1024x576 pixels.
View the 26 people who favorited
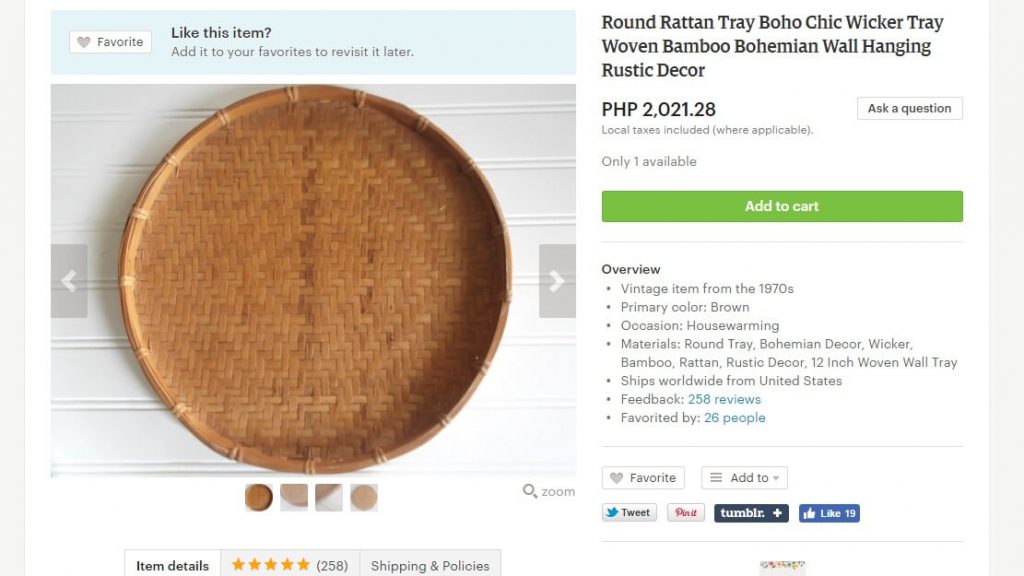(735, 417)
